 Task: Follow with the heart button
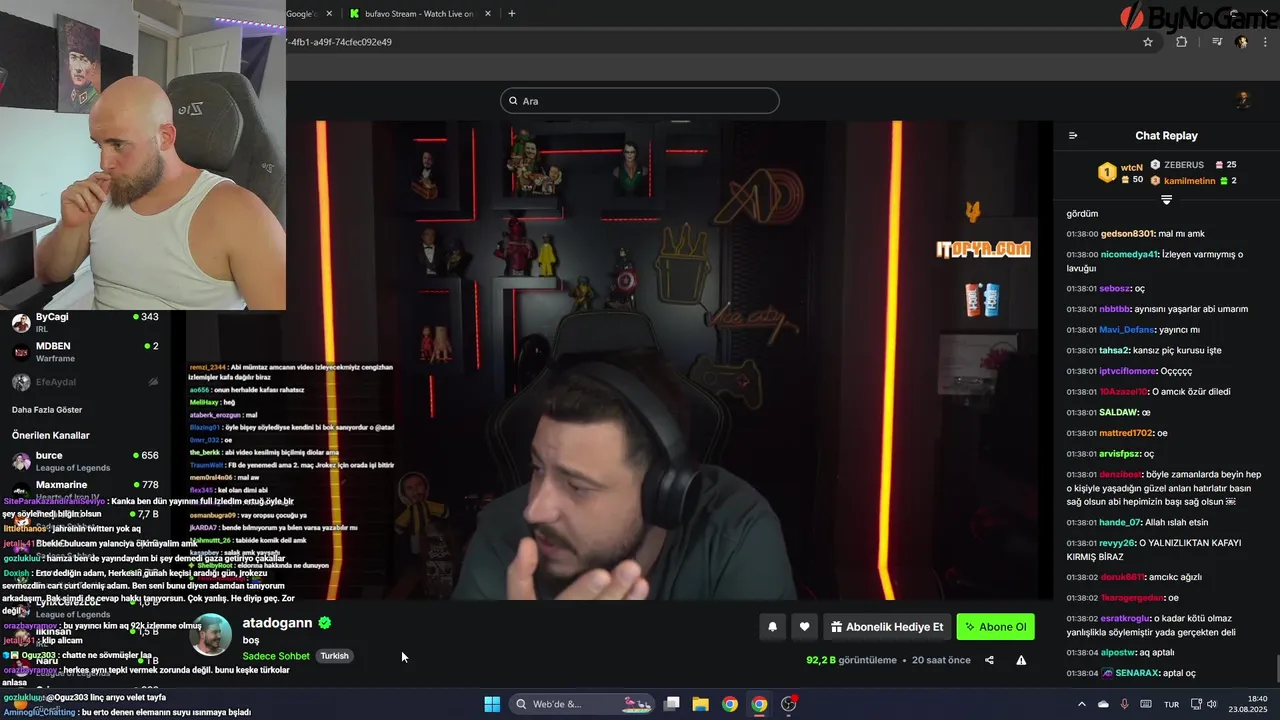[804, 627]
